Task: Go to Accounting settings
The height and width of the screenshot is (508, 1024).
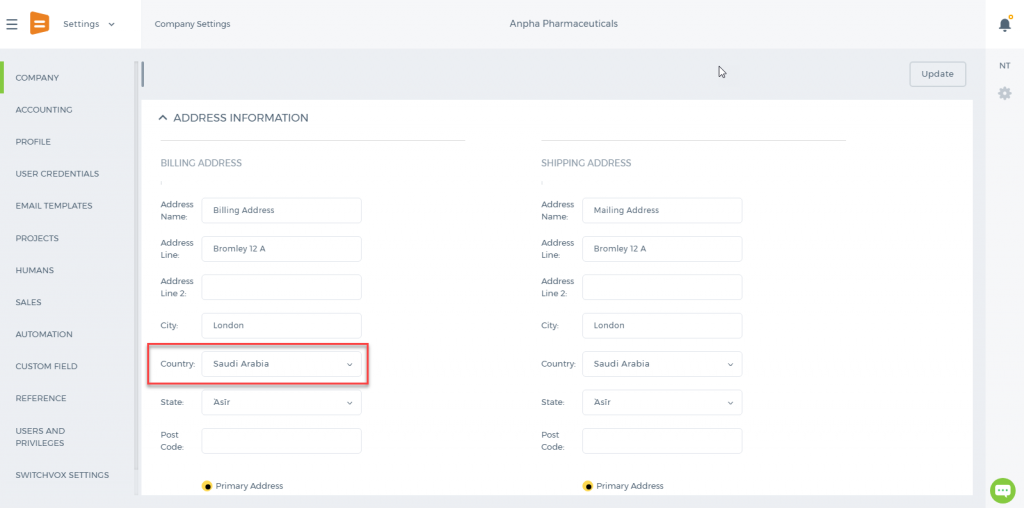Action: pyautogui.click(x=44, y=110)
